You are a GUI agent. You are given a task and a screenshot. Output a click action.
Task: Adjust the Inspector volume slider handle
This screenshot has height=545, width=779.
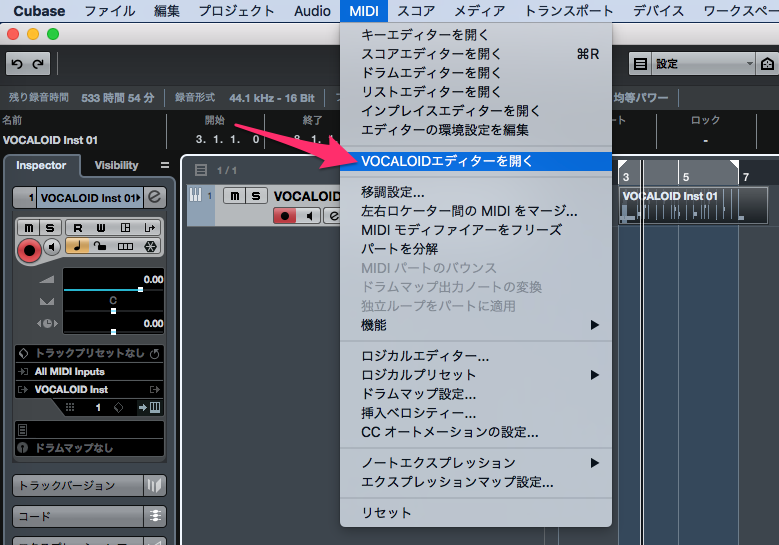click(141, 289)
